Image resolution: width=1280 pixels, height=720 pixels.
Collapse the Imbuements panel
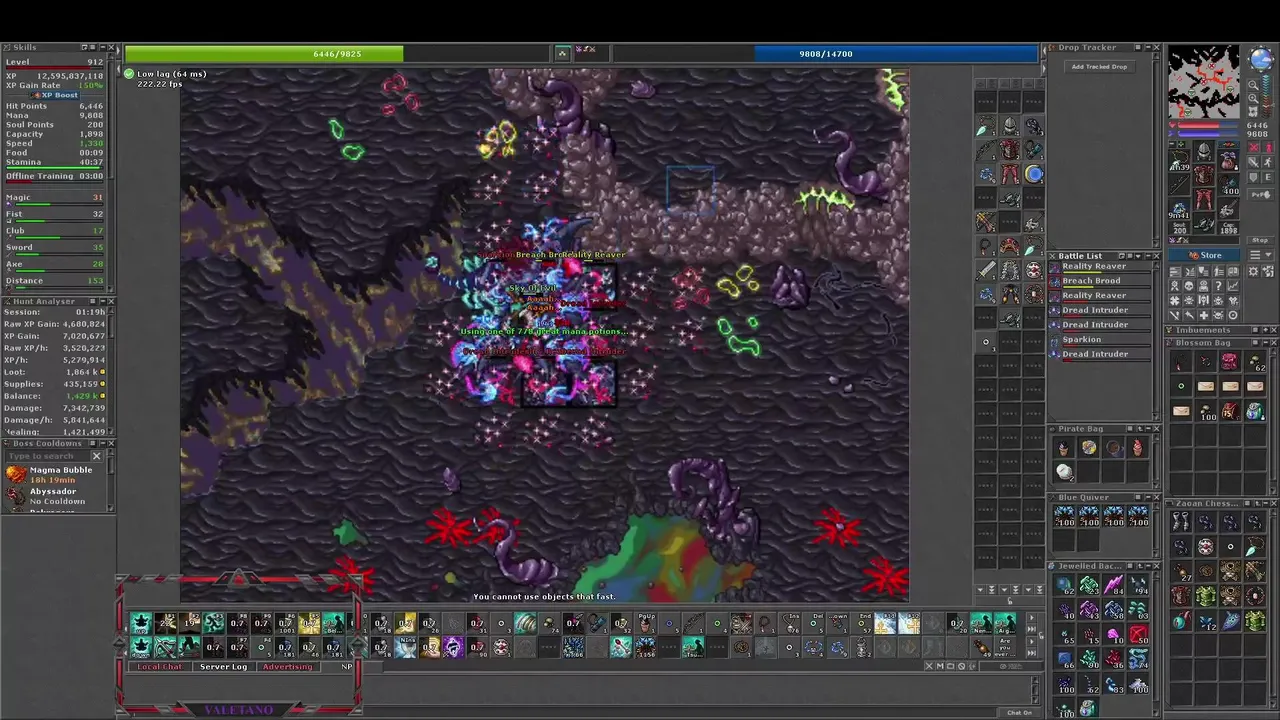[1265, 330]
